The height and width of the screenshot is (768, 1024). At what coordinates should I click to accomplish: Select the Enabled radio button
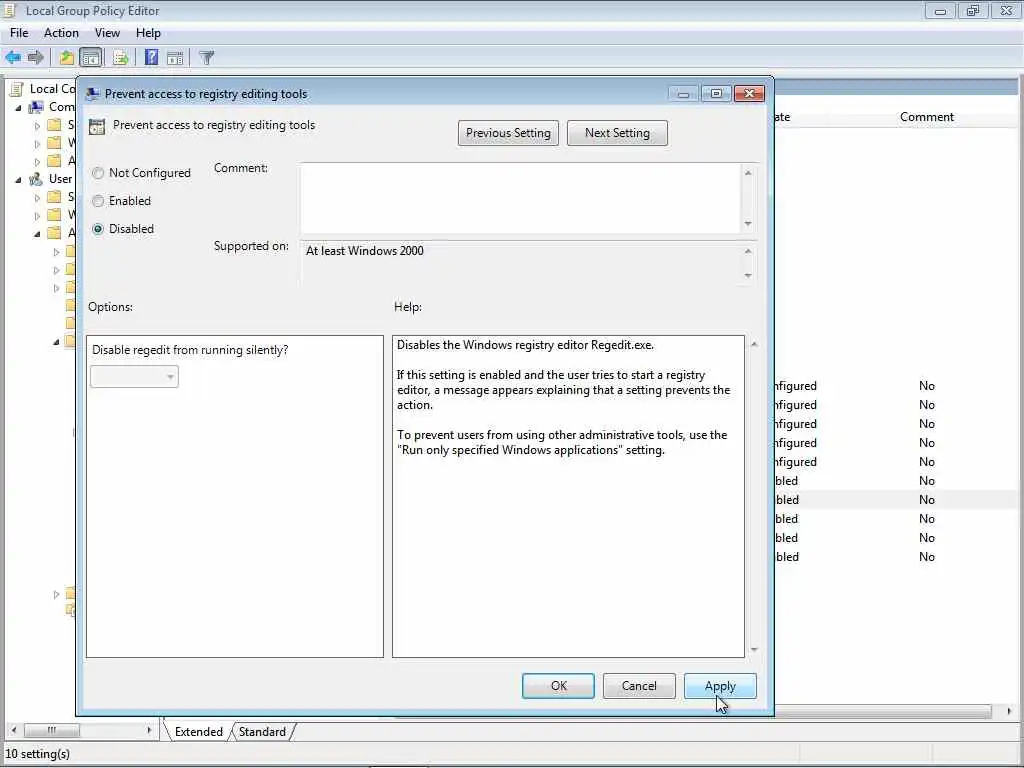98,201
